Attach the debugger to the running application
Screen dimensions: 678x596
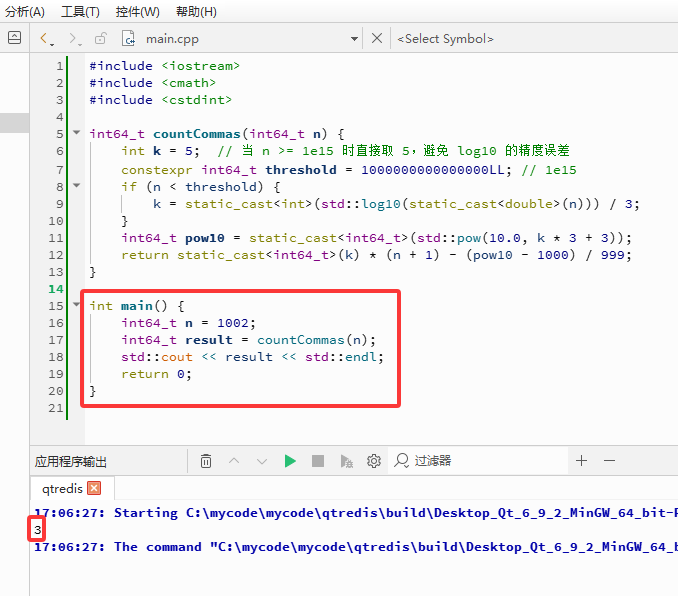pos(346,461)
